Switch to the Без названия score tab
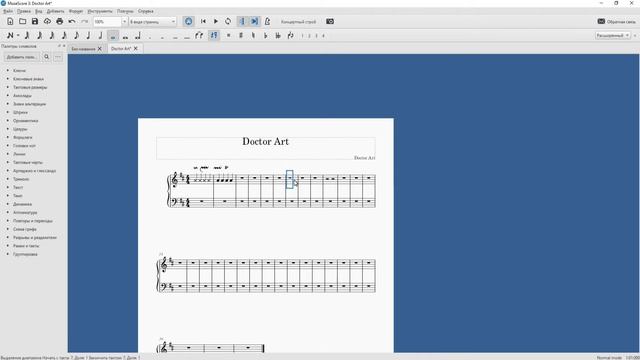Screen dimensions: 640x360 pos(83,49)
